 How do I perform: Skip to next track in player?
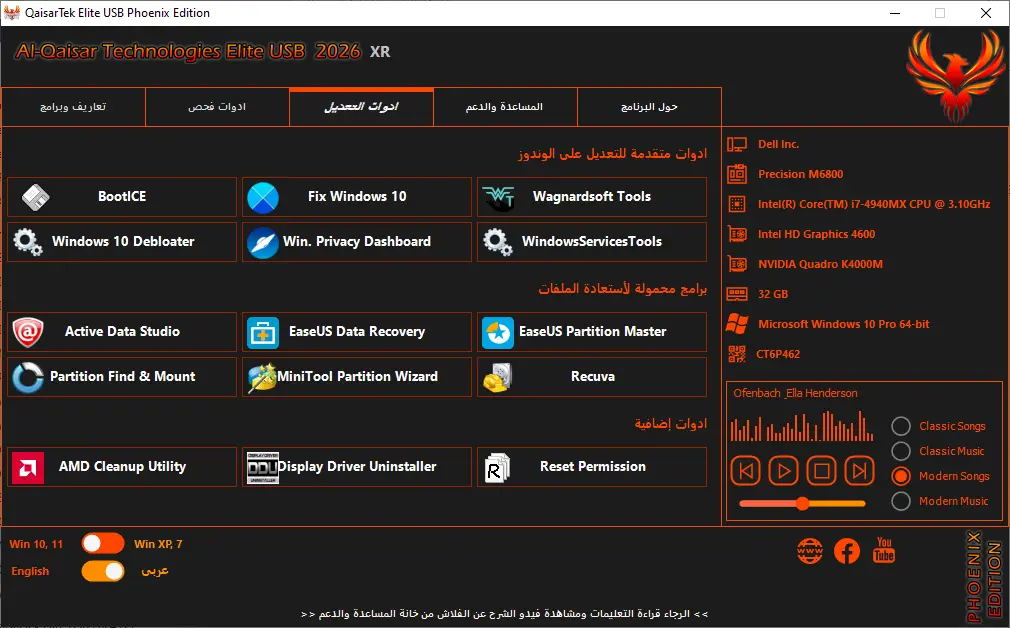pos(859,471)
